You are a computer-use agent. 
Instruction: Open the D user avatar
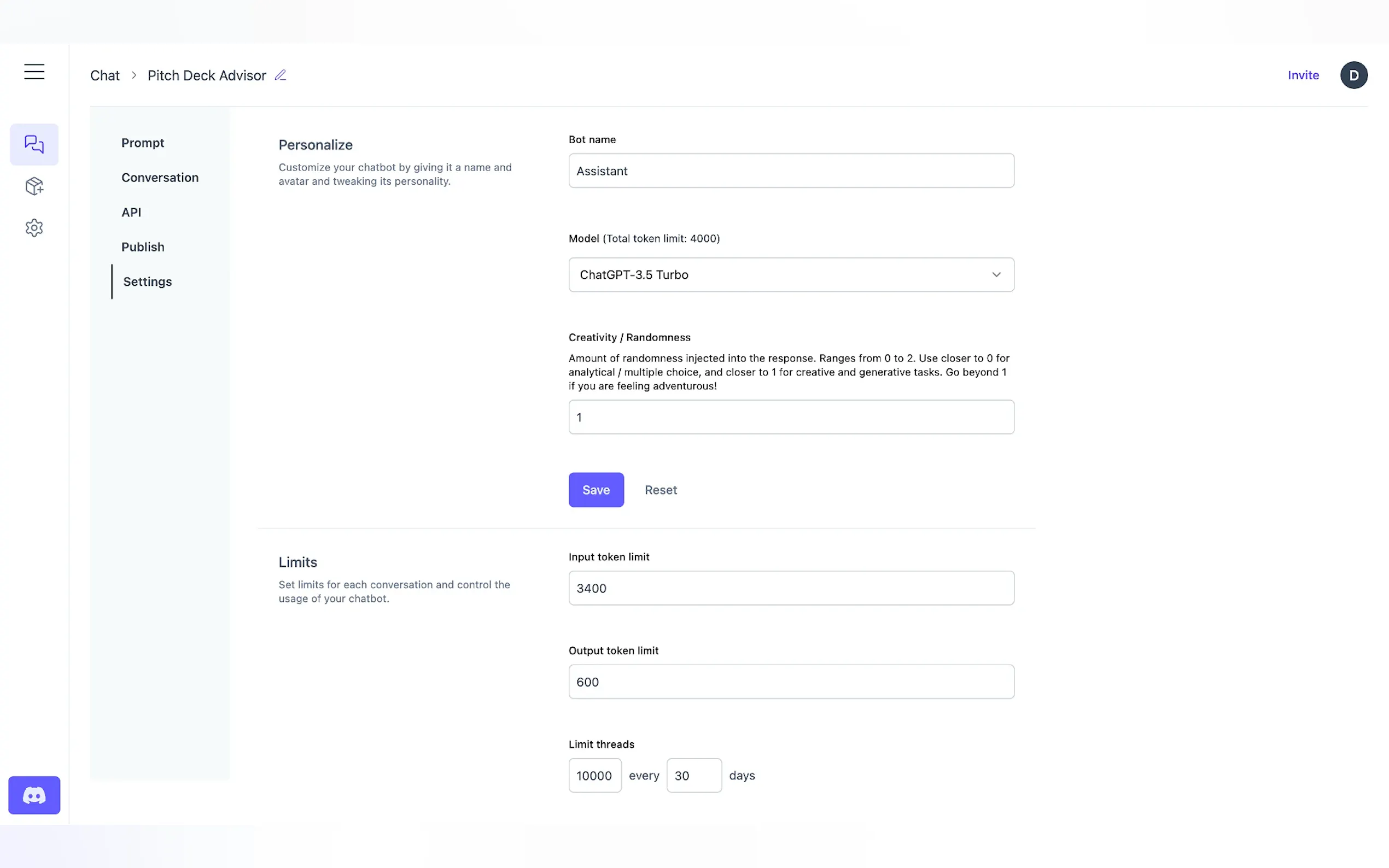pyautogui.click(x=1353, y=75)
